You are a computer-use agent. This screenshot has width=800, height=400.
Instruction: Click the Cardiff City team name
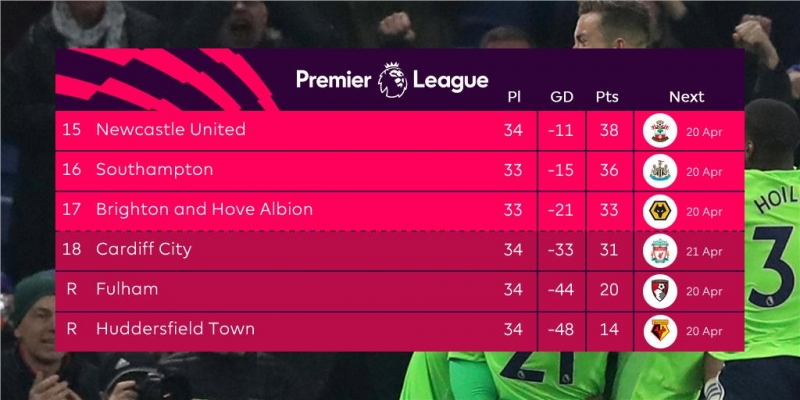pyautogui.click(x=143, y=249)
